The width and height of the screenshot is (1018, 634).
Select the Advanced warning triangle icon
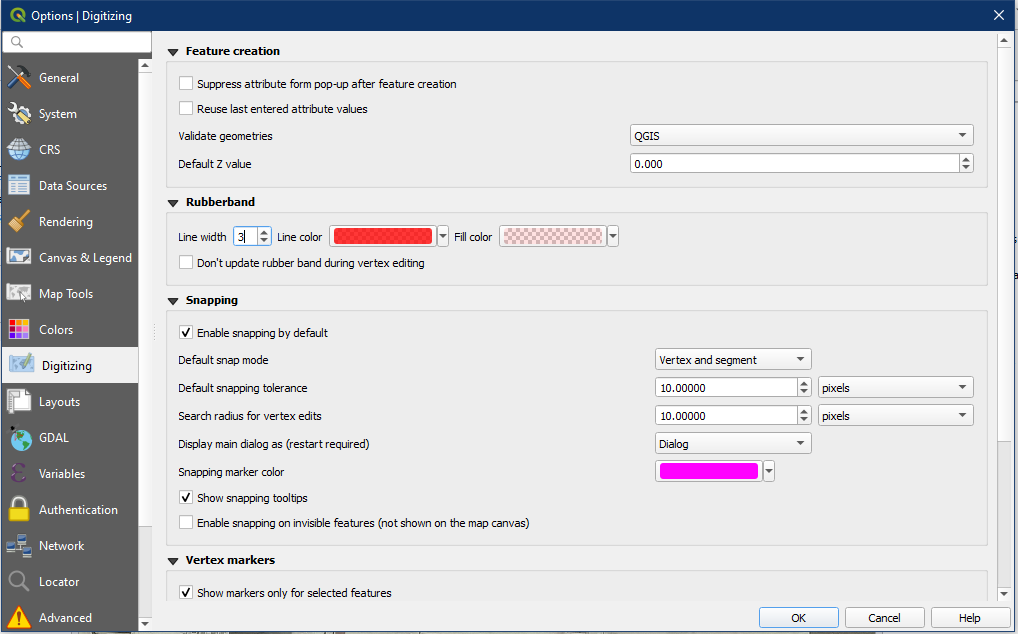point(19,618)
